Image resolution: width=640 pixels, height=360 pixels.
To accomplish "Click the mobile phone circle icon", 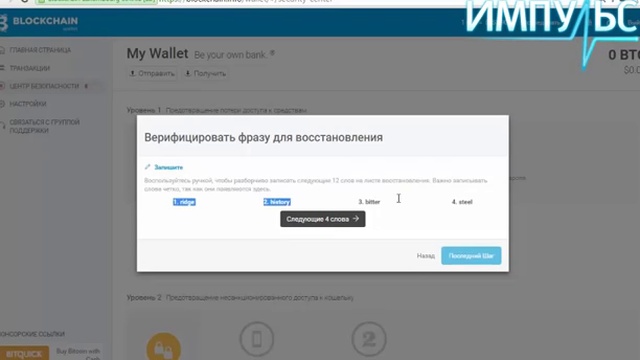I will 257,339.
